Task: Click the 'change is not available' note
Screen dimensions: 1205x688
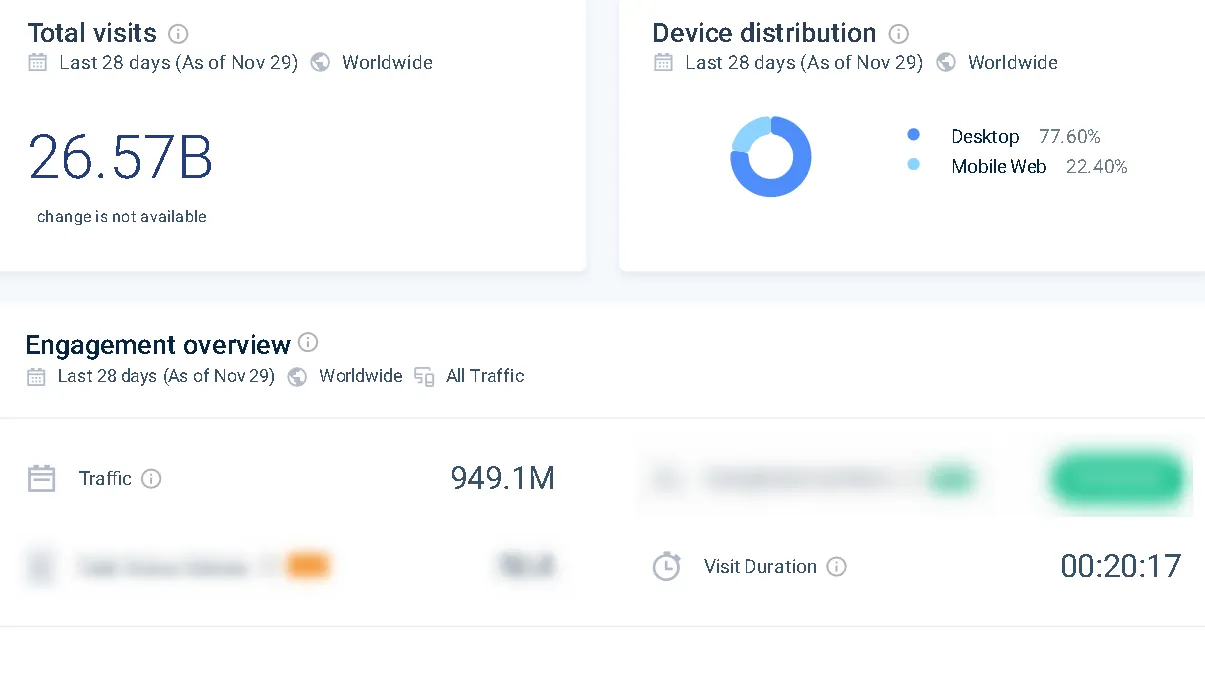Action: (122, 217)
